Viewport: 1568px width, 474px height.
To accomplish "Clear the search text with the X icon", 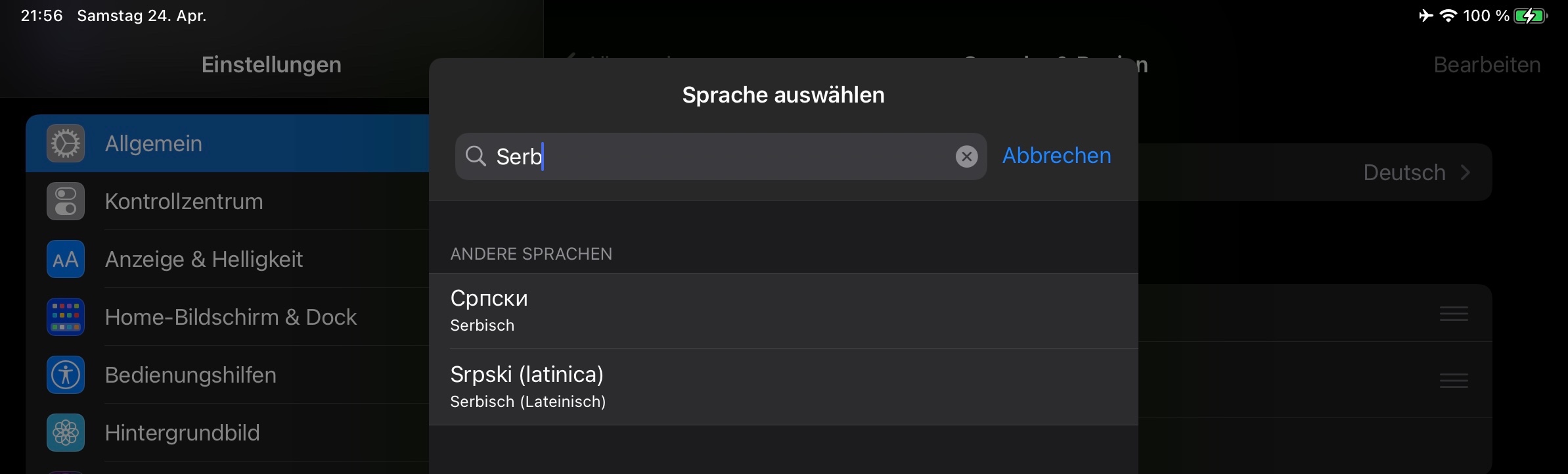I will (966, 156).
